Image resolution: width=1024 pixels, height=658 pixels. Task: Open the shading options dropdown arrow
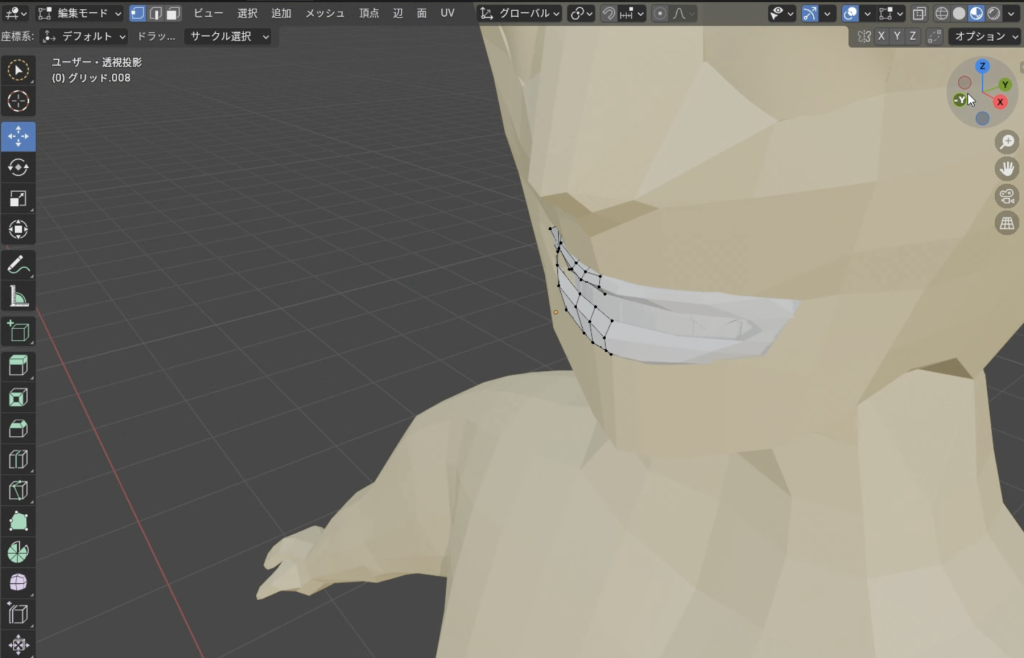[1011, 13]
